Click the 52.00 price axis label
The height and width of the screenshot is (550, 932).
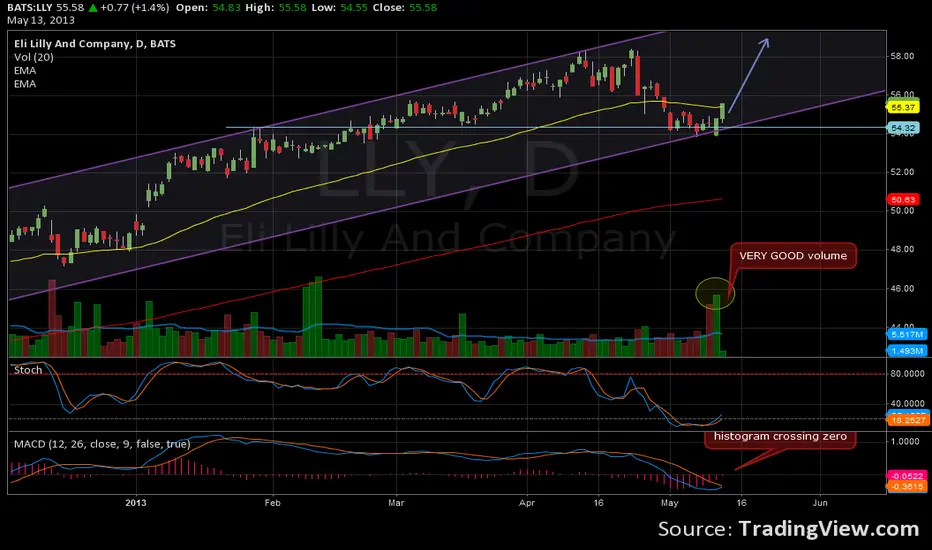point(902,172)
